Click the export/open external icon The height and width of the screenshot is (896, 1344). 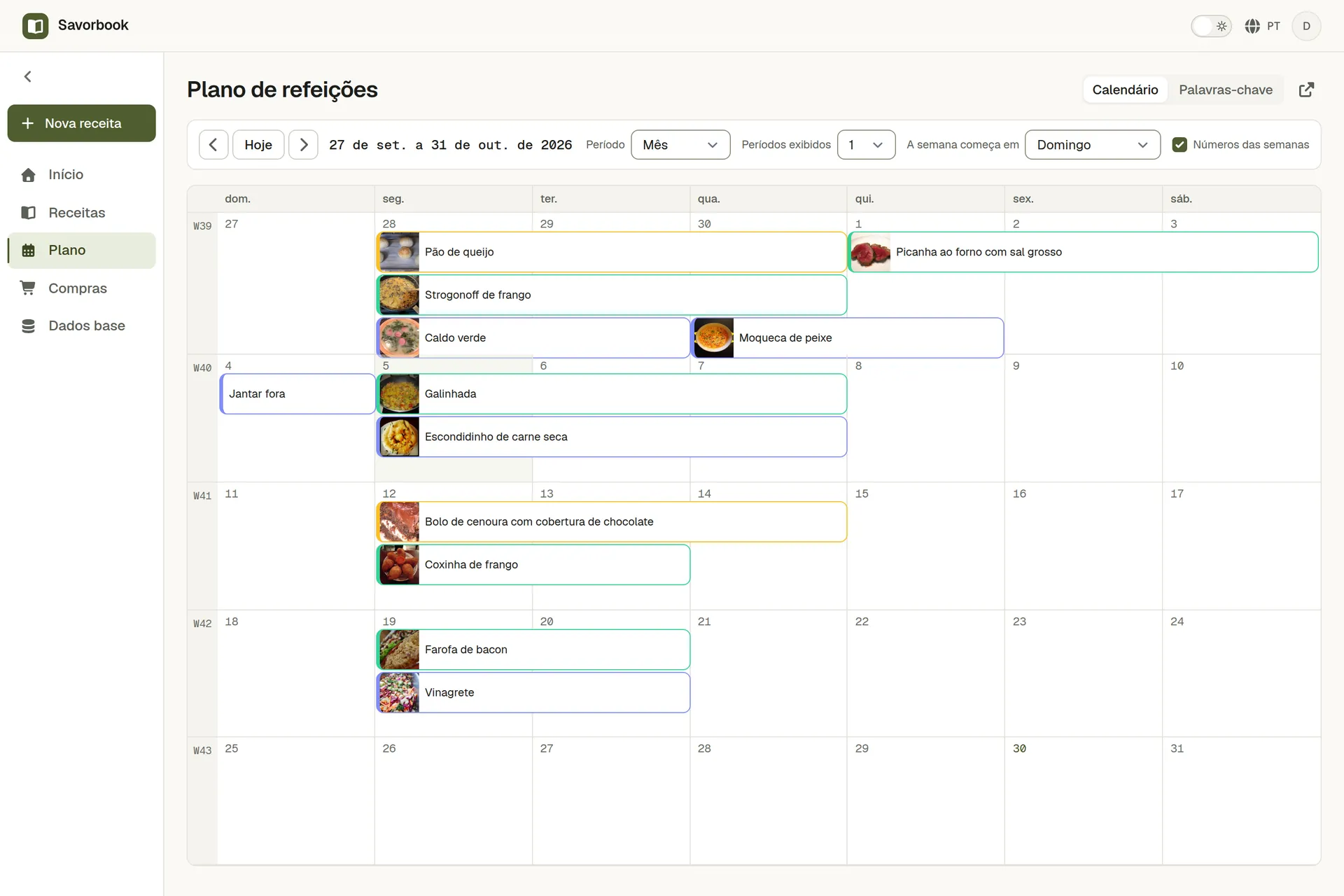(1306, 90)
